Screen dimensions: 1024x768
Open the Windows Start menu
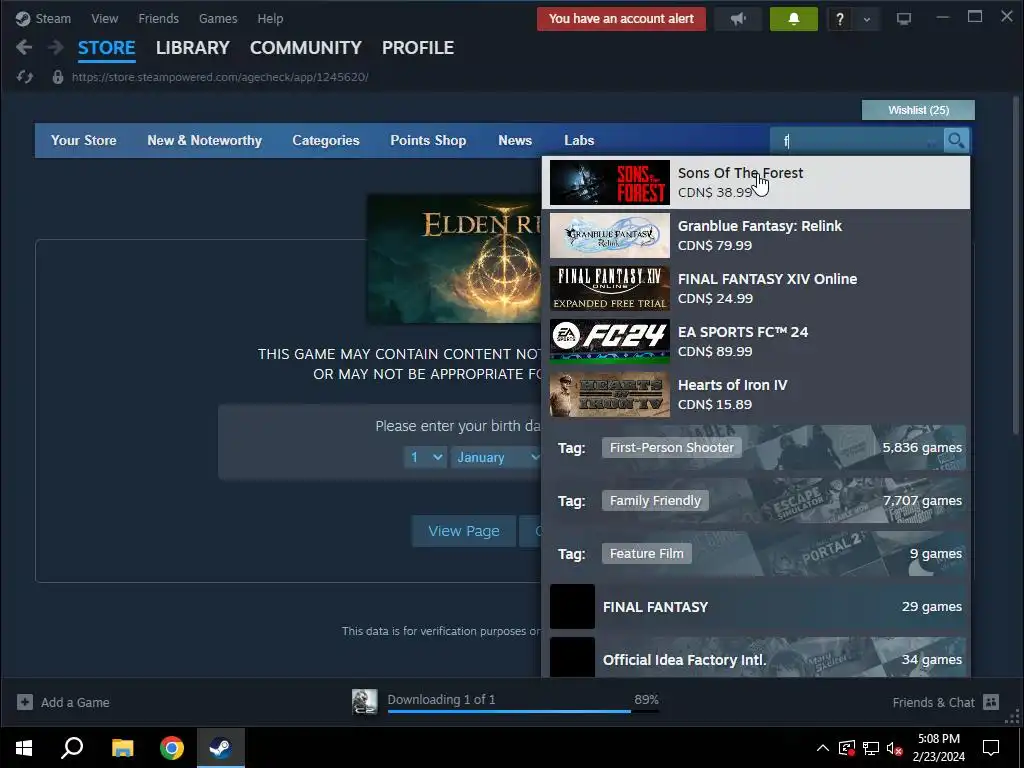(x=24, y=748)
